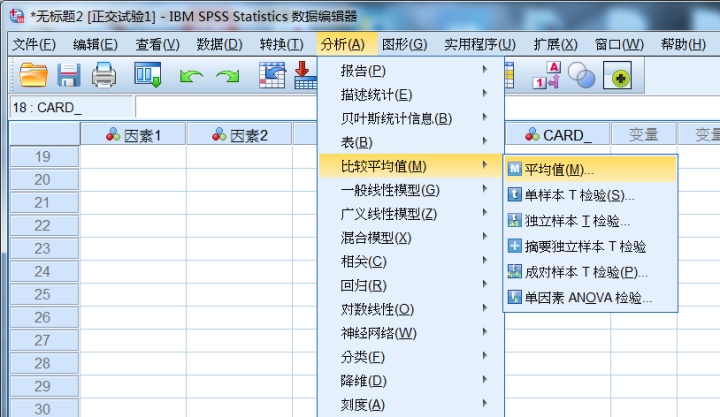Open the 文件(F) menu
The image size is (720, 417).
click(34, 45)
